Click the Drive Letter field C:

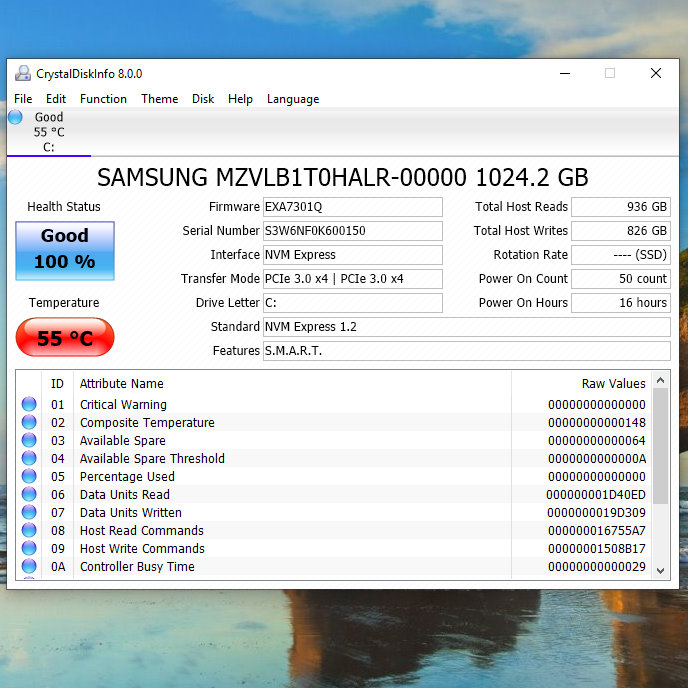click(x=353, y=303)
